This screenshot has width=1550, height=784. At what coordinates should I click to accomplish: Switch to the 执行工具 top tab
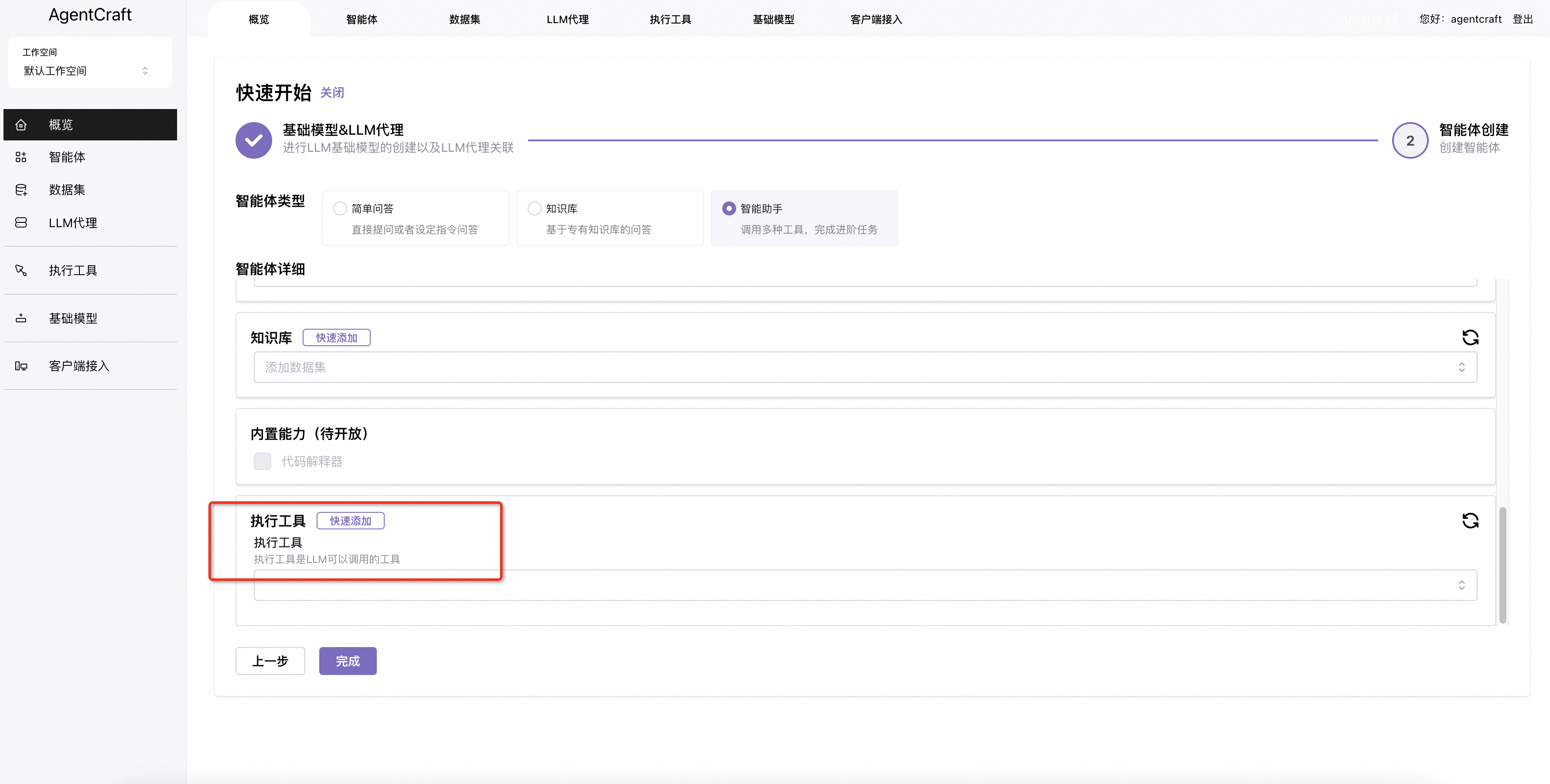670,19
